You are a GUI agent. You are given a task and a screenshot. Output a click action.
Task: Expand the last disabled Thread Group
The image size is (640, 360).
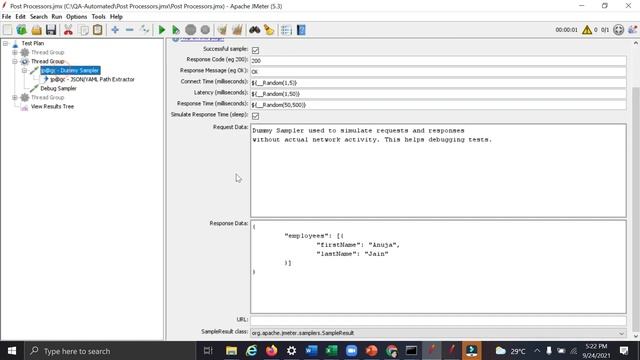[x=15, y=97]
